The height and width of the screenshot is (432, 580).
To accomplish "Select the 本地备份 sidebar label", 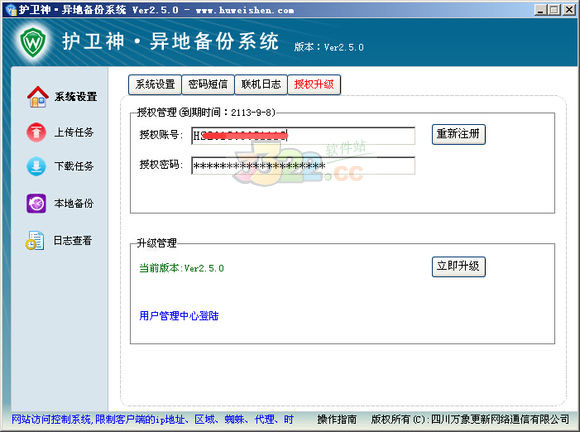I will (x=74, y=203).
